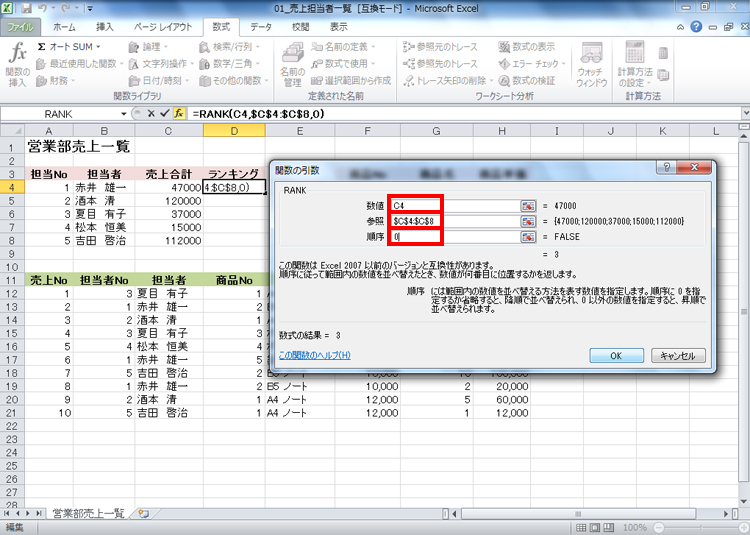Expand the formula bar

[x=745, y=114]
